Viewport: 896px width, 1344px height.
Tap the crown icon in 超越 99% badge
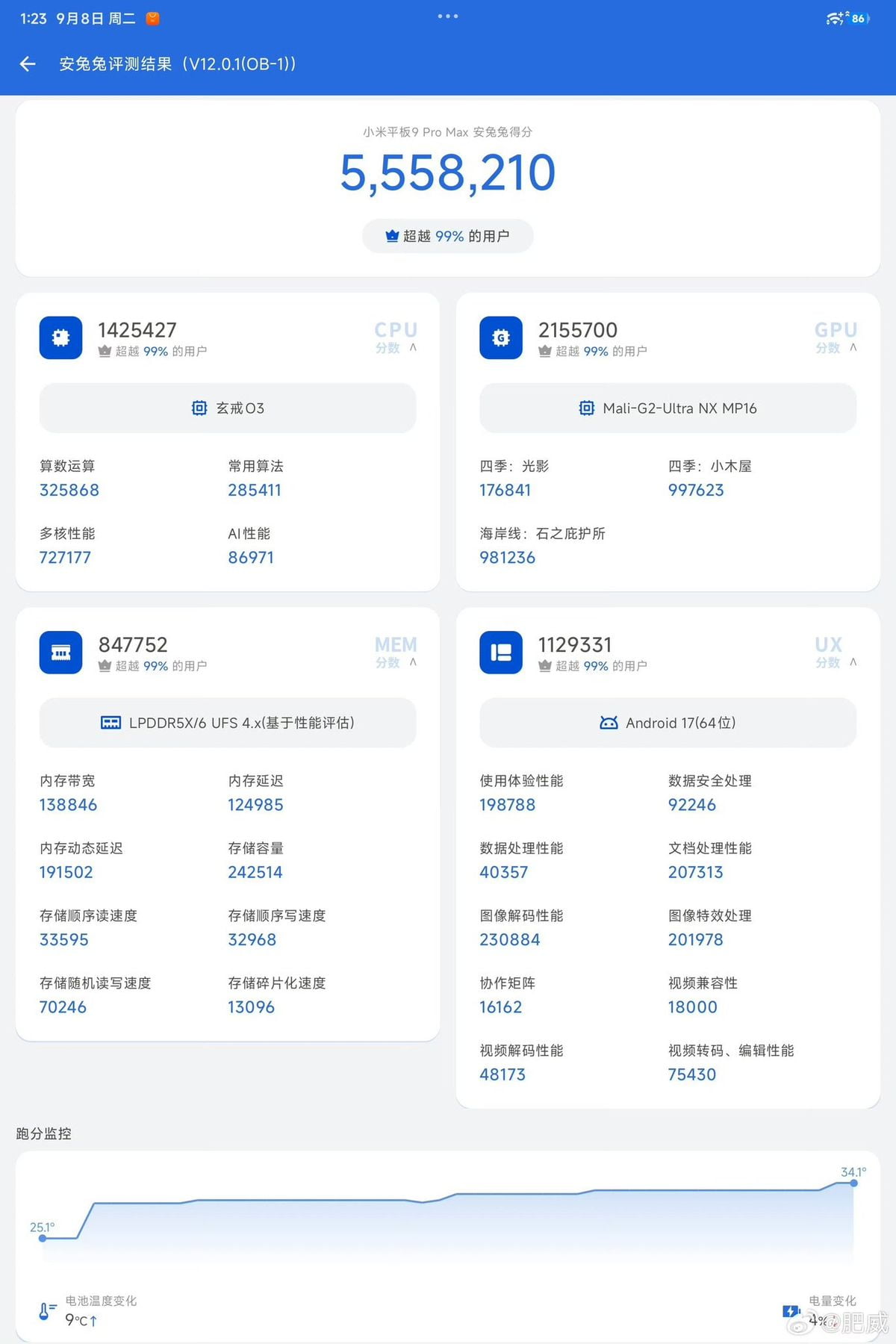(x=392, y=236)
